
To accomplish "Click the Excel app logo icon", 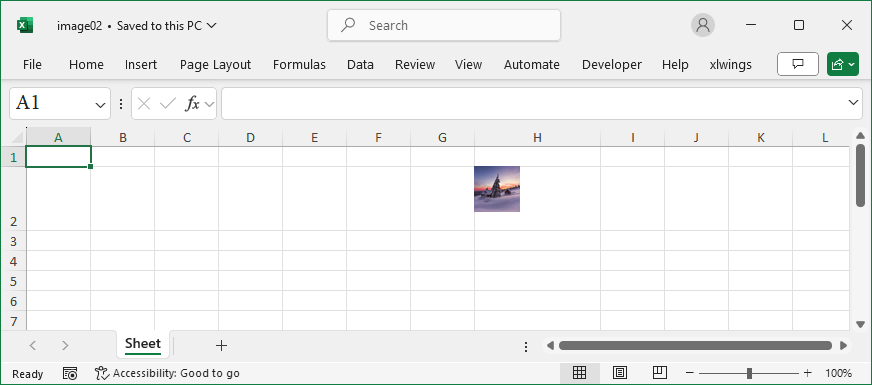I will pyautogui.click(x=24, y=26).
